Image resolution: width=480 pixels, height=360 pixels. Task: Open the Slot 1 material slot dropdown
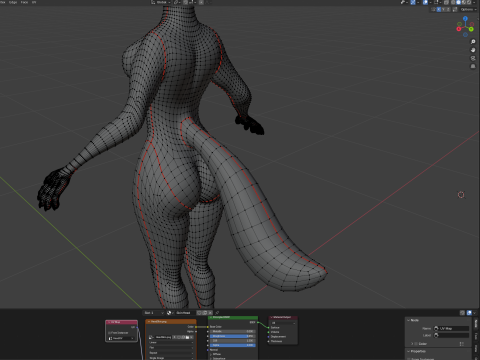(154, 313)
